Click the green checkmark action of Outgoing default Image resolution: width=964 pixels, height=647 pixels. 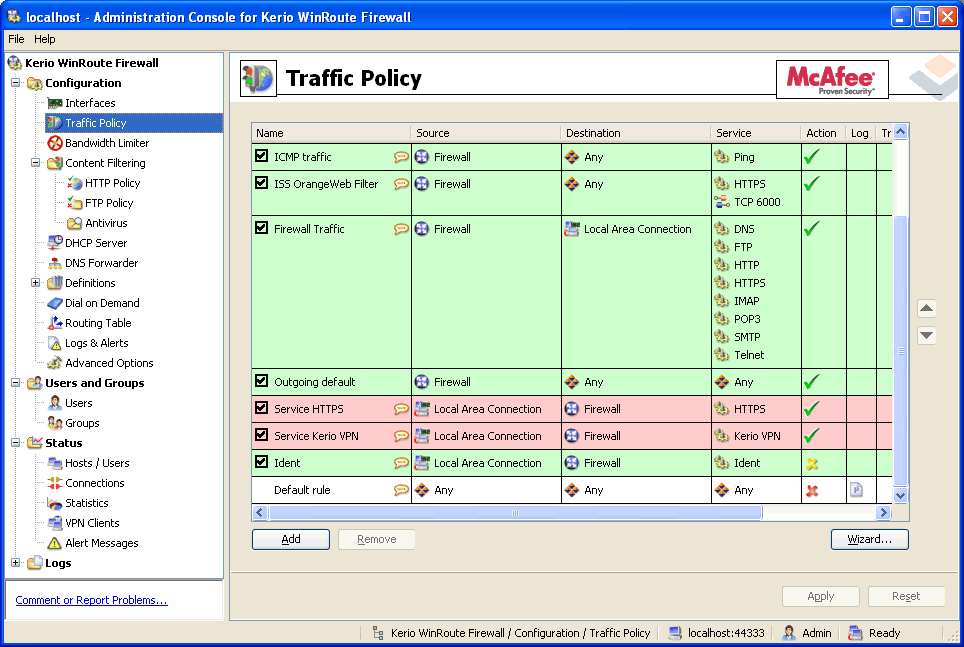pyautogui.click(x=812, y=381)
